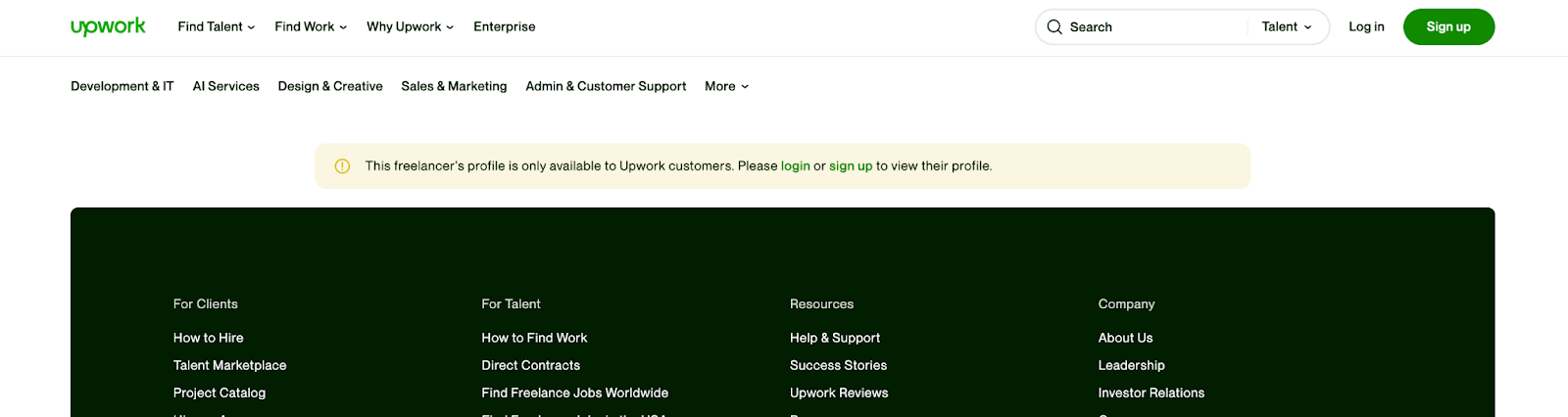Go to AI Services category
Viewport: 1568px width, 417px height.
[x=225, y=86]
